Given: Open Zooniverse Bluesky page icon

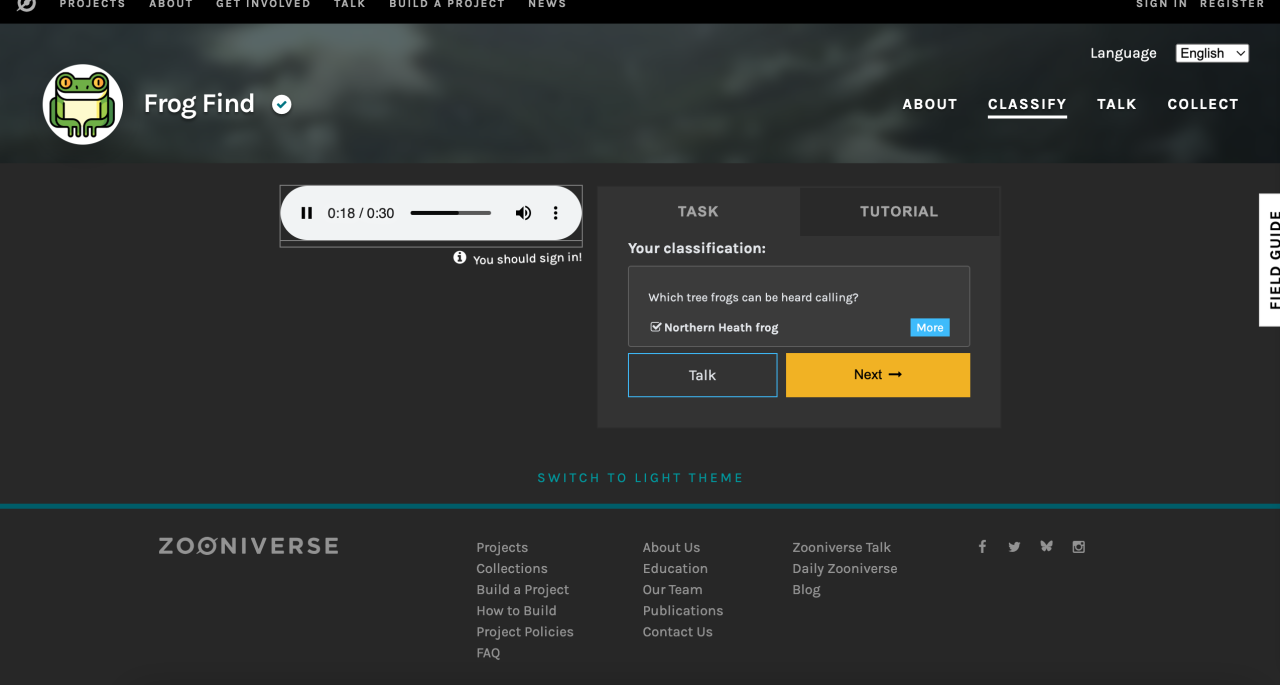Looking at the screenshot, I should click(1046, 546).
